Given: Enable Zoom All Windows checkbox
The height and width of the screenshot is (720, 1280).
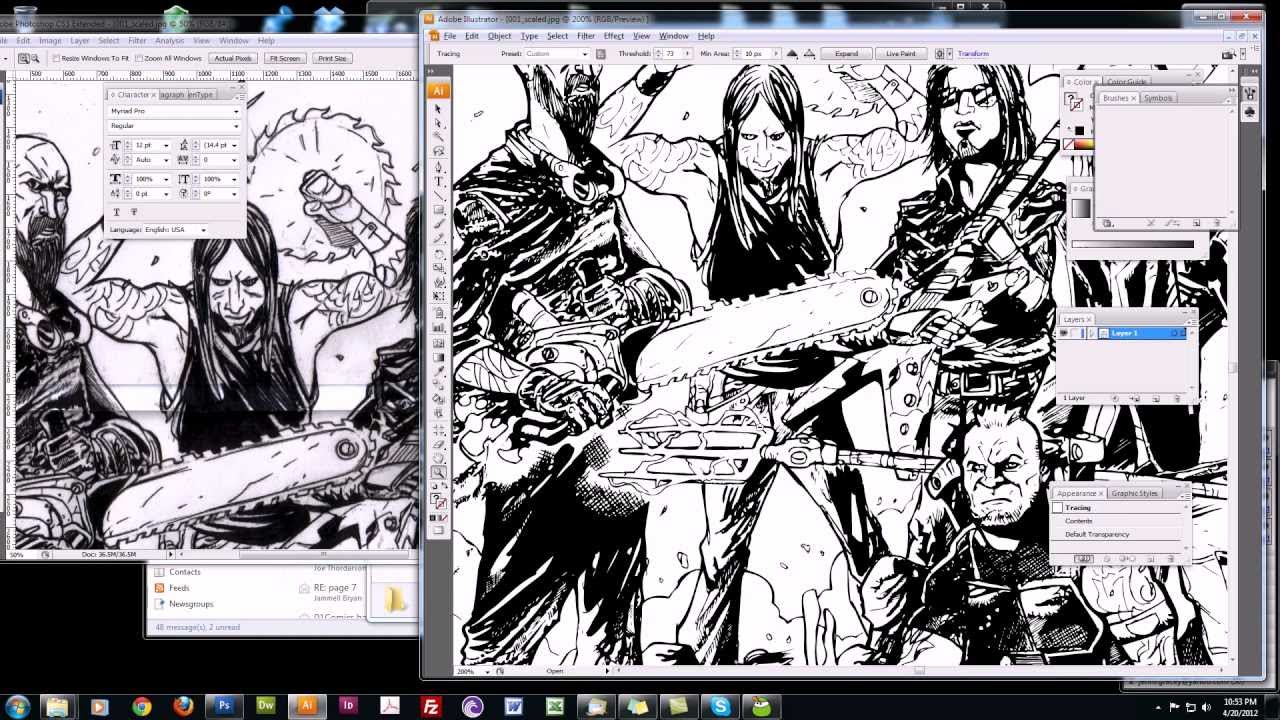Looking at the screenshot, I should coord(138,58).
